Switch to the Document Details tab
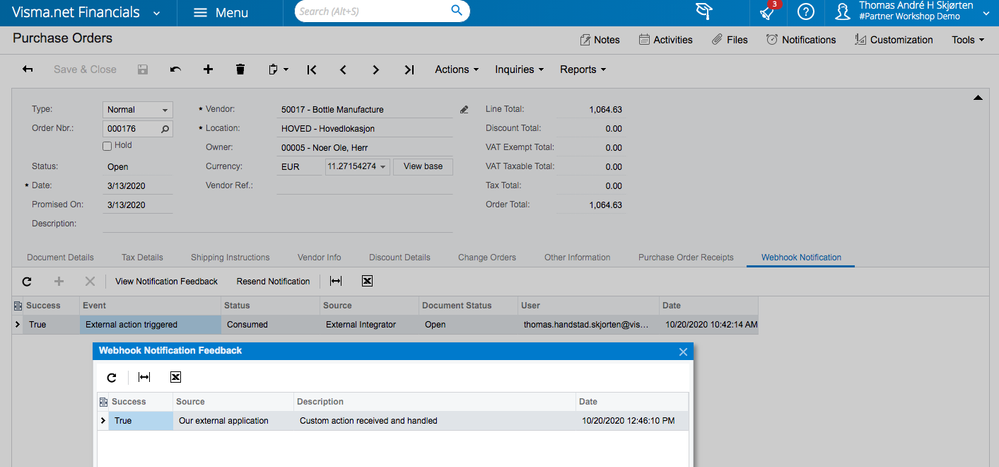The height and width of the screenshot is (467, 999). click(61, 257)
